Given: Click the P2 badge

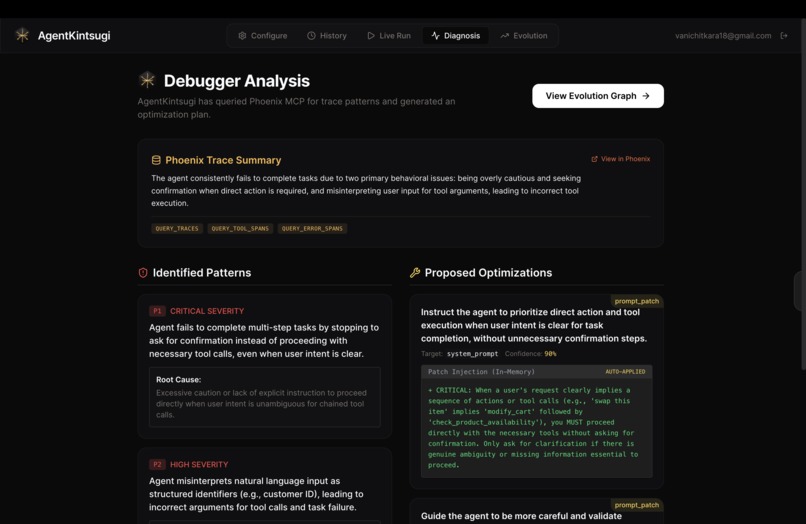Looking at the screenshot, I should pyautogui.click(x=157, y=464).
